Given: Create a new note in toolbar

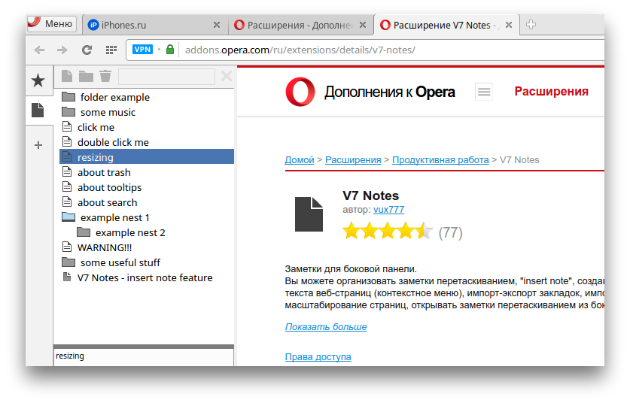Looking at the screenshot, I should coord(67,76).
